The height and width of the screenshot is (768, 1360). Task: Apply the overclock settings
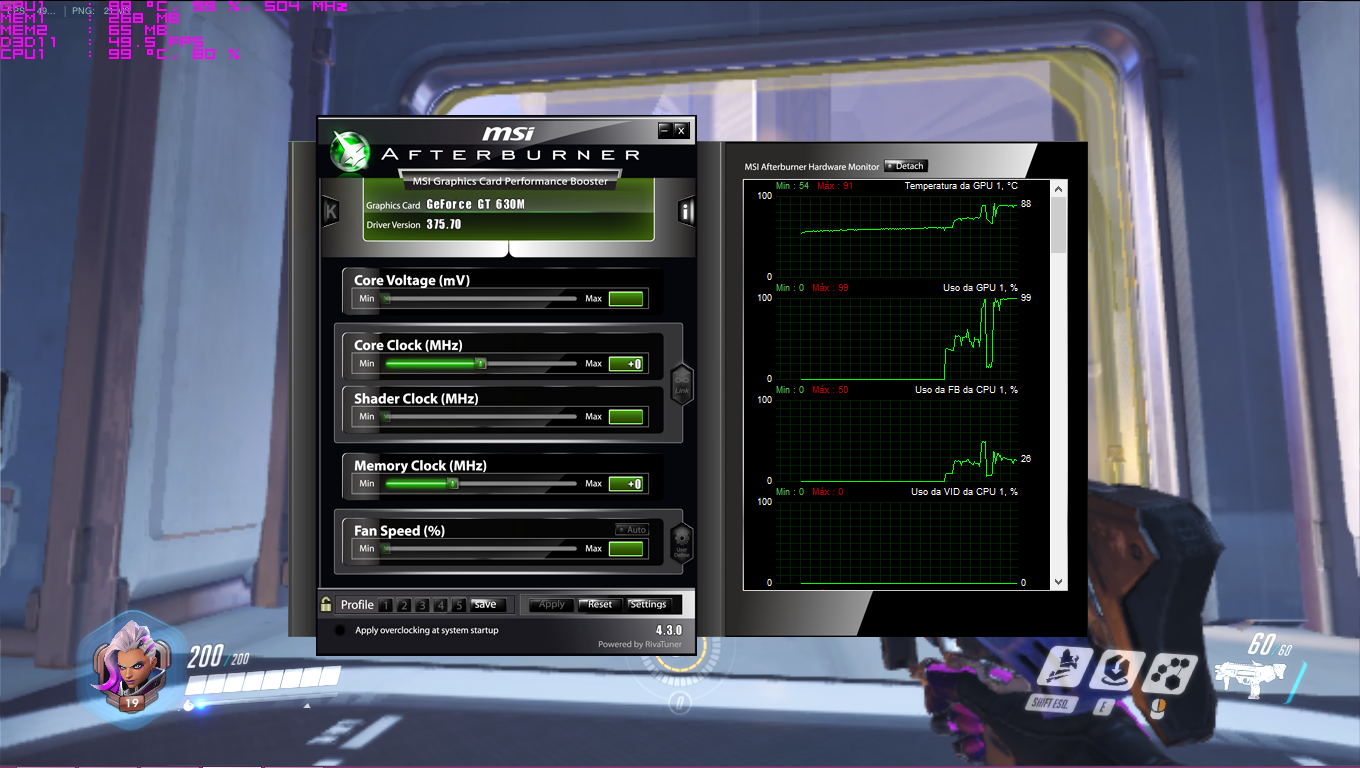tap(552, 604)
